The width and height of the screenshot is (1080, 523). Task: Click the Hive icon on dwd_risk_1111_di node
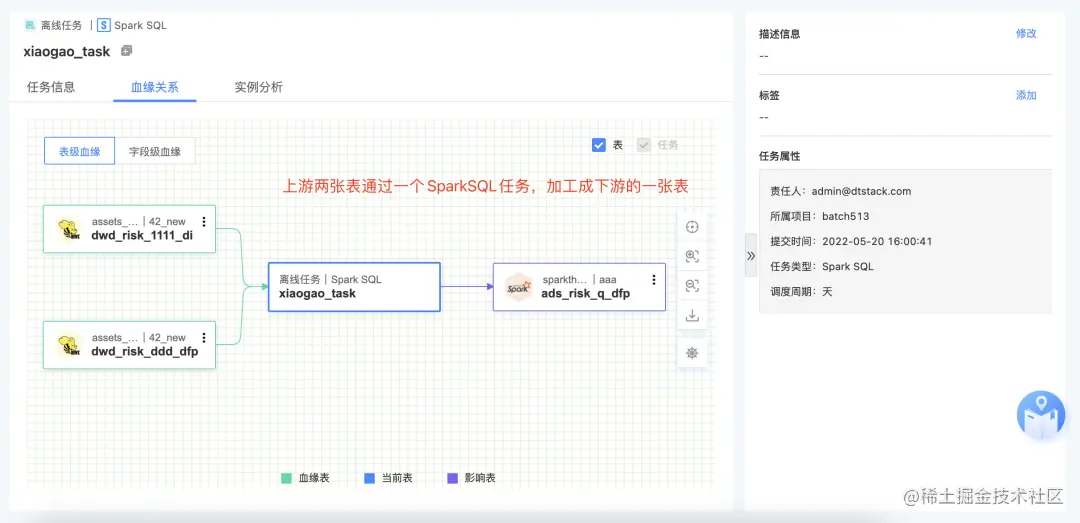(x=68, y=229)
